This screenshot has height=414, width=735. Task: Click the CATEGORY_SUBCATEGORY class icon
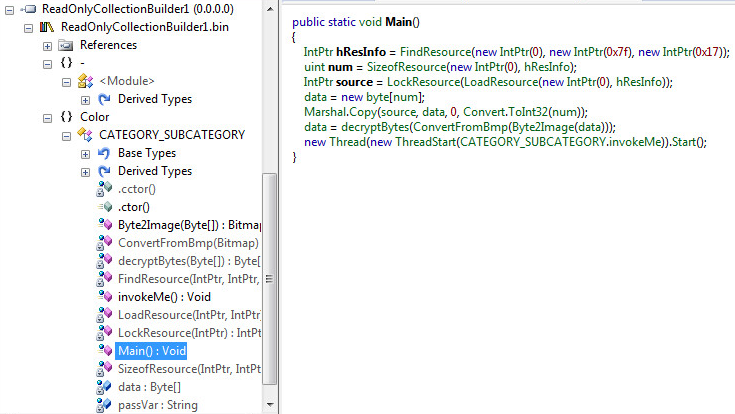click(x=85, y=135)
